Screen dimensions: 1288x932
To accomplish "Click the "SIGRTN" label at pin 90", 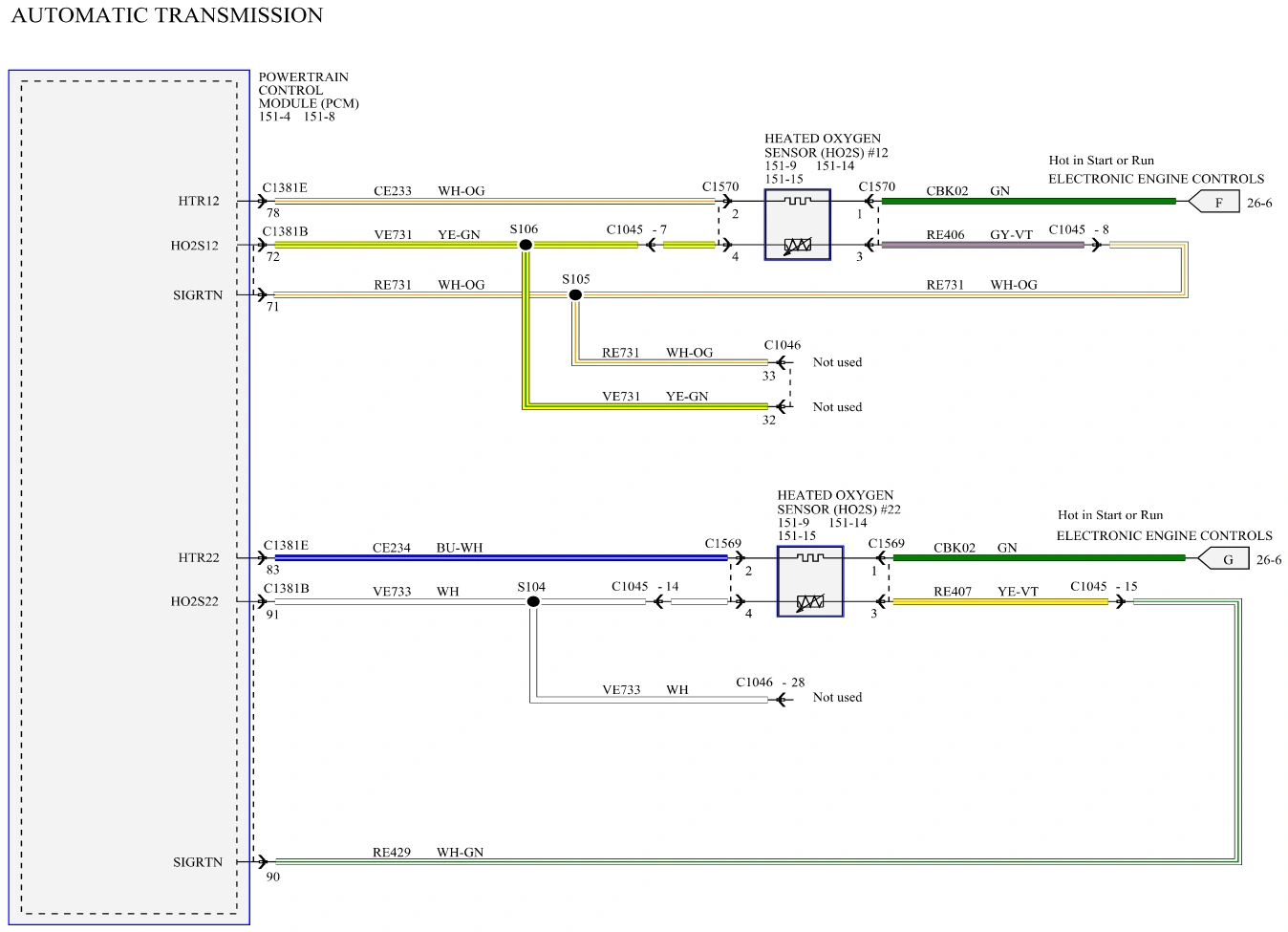I will pyautogui.click(x=198, y=862).
